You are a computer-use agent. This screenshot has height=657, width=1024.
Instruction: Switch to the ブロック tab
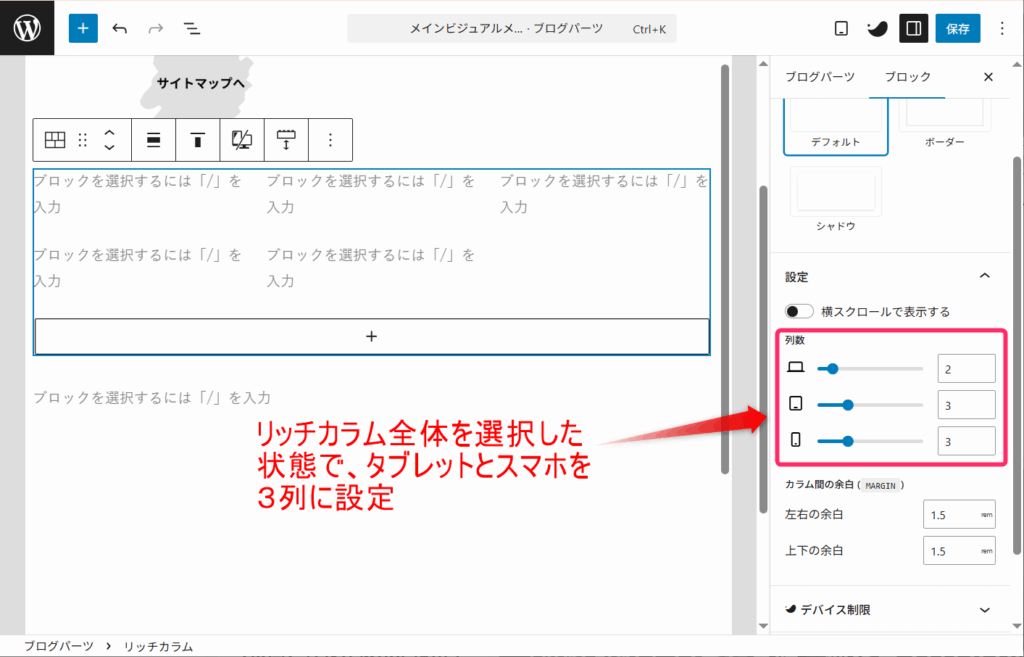[x=907, y=77]
